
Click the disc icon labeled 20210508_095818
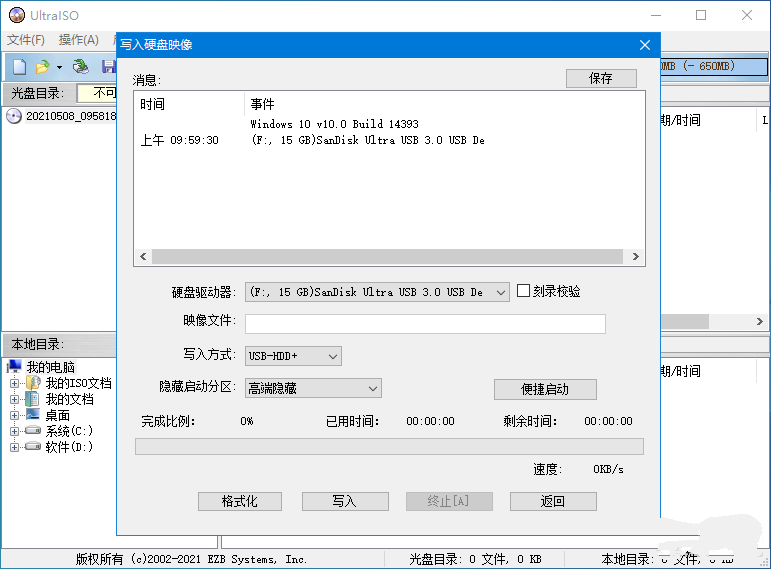point(14,116)
